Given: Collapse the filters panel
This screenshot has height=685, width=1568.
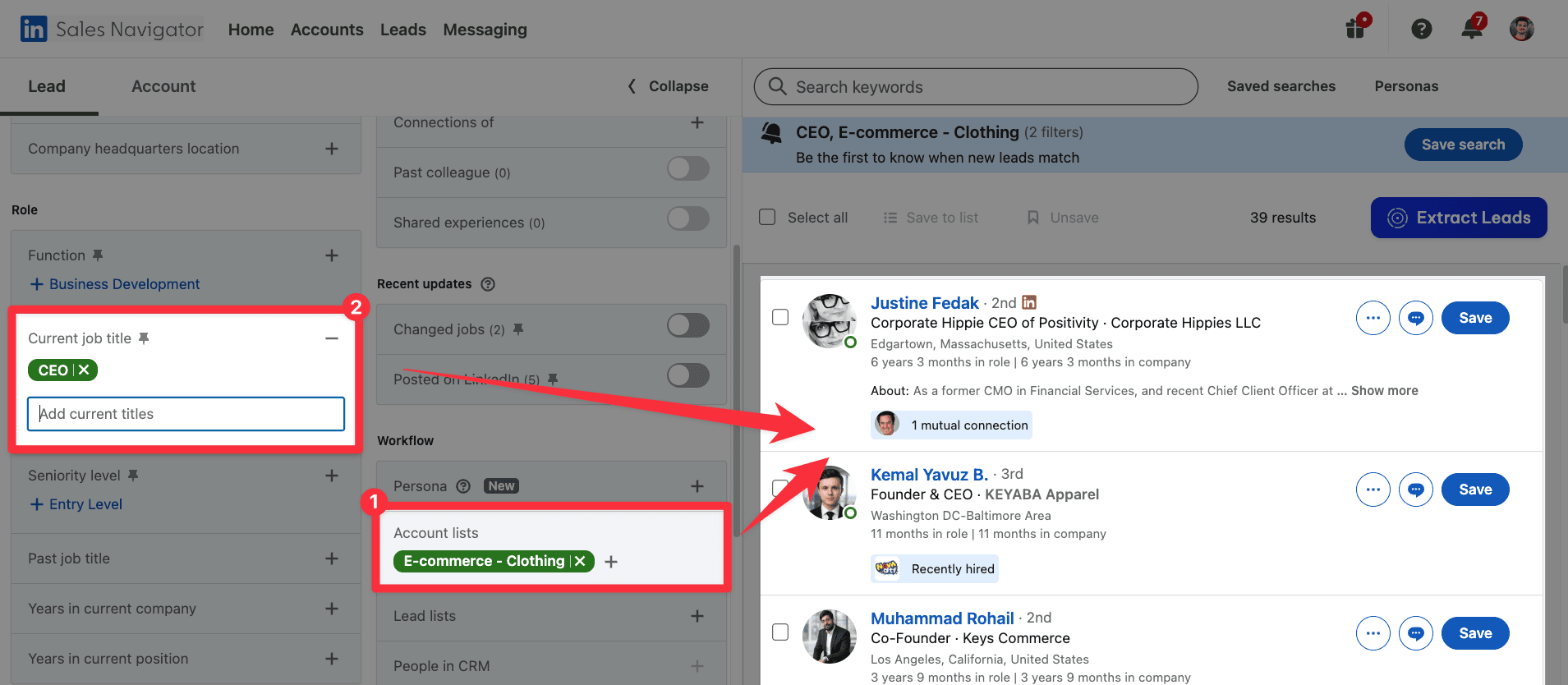Looking at the screenshot, I should click(x=668, y=86).
